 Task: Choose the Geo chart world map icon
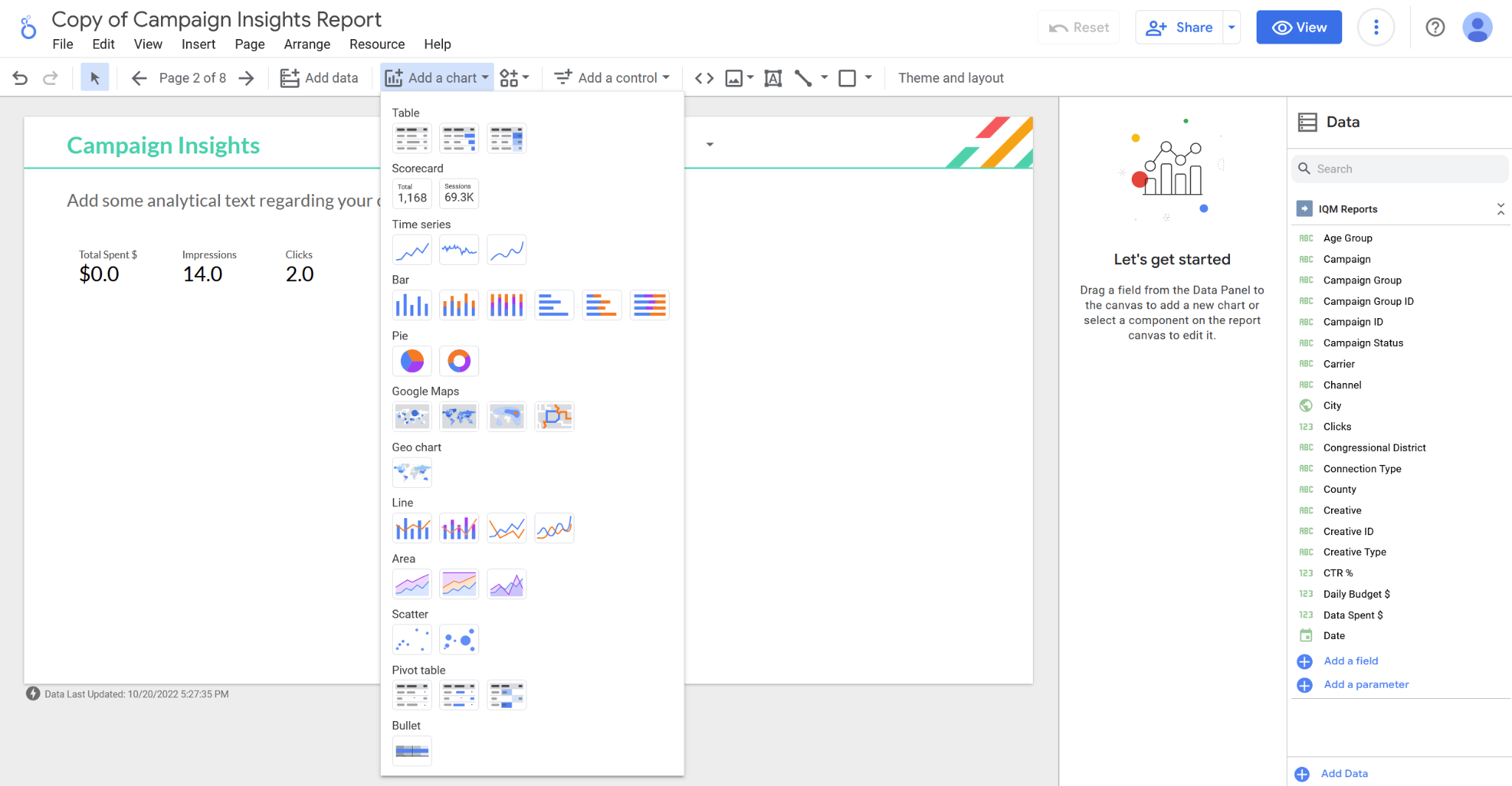pos(412,472)
